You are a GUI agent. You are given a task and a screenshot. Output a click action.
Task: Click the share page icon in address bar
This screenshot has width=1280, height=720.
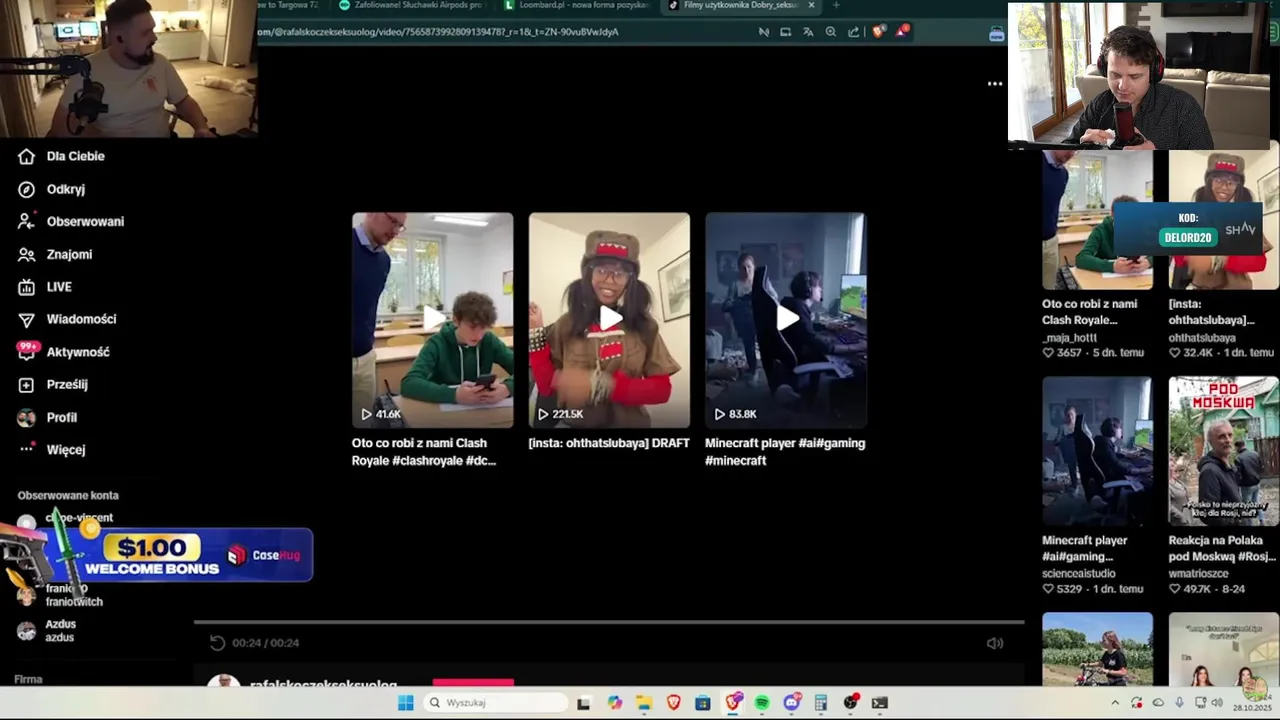[x=853, y=32]
